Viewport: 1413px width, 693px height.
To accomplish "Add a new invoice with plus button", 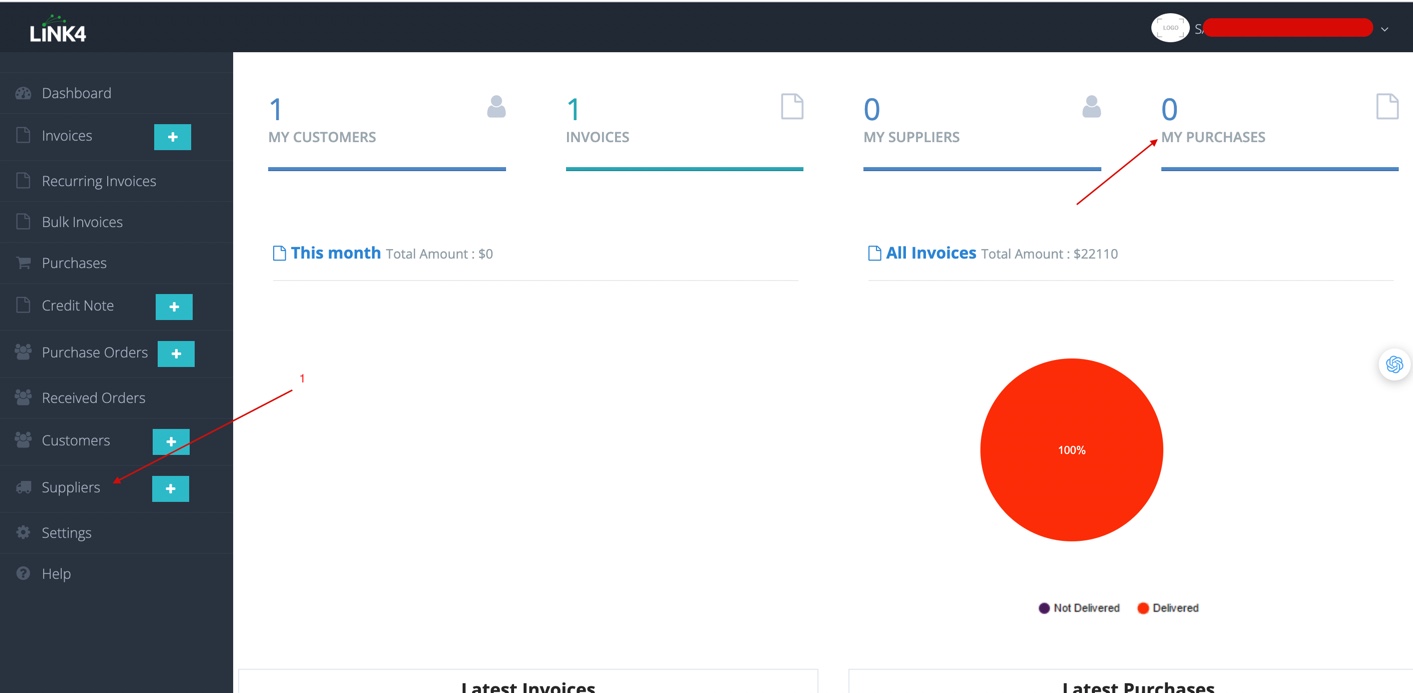I will (172, 137).
